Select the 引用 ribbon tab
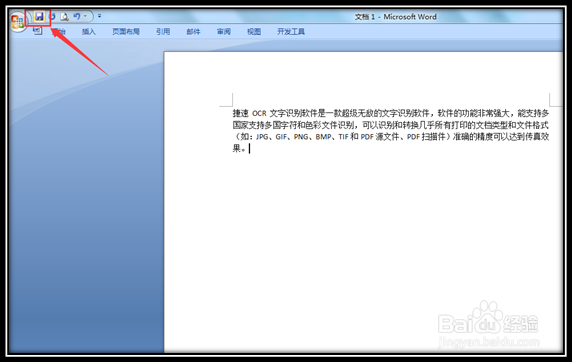572x362 pixels. point(163,32)
